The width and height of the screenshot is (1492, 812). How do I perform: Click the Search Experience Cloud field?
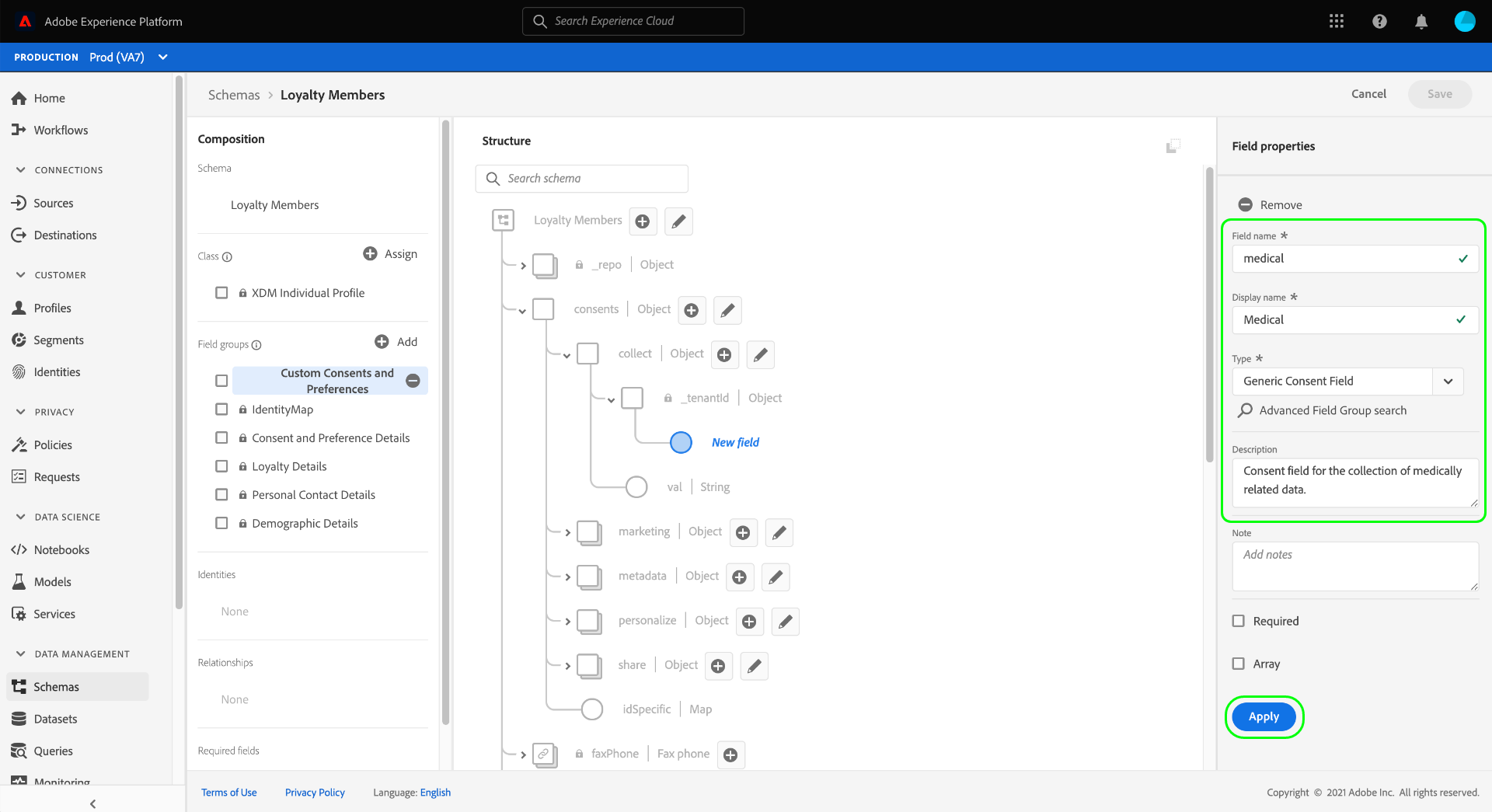[633, 21]
